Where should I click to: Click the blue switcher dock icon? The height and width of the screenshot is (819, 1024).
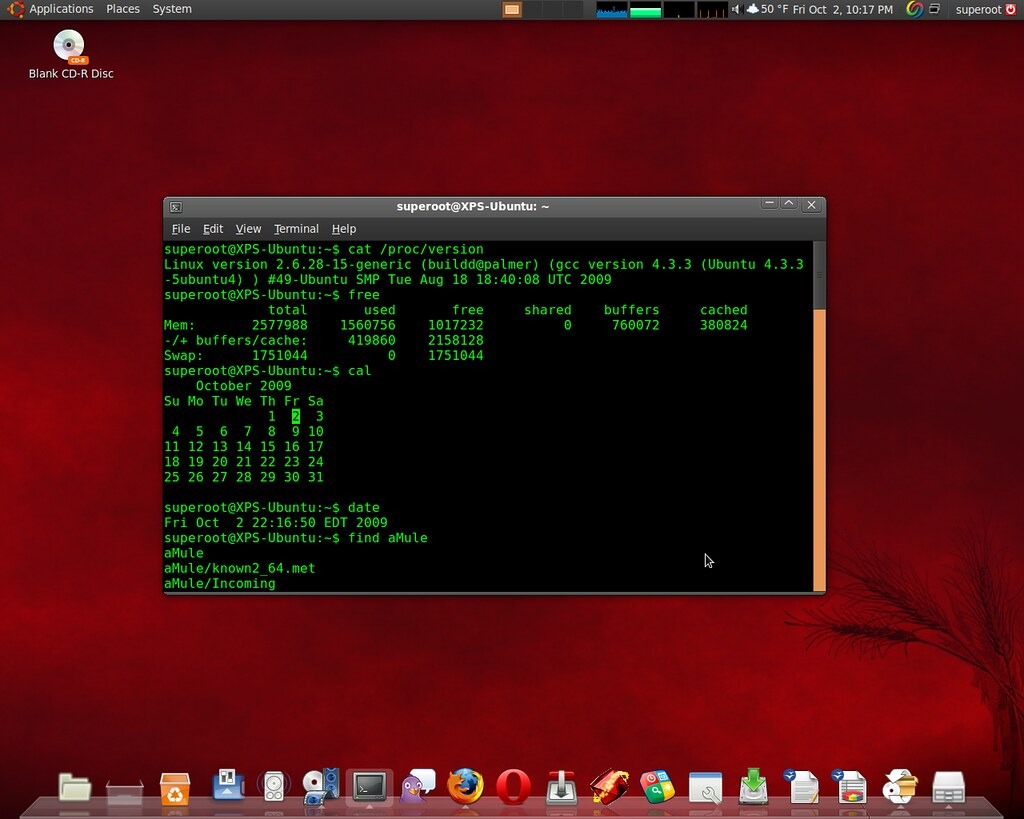228,785
